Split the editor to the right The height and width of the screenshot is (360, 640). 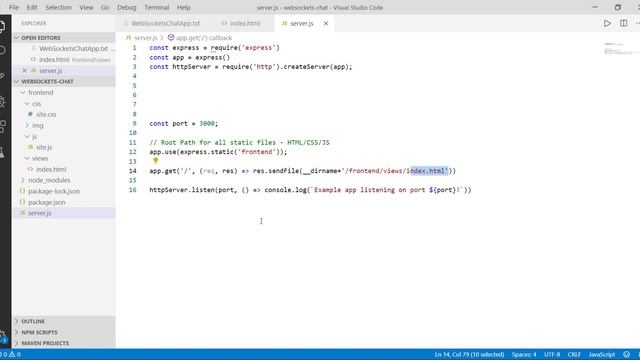click(624, 23)
